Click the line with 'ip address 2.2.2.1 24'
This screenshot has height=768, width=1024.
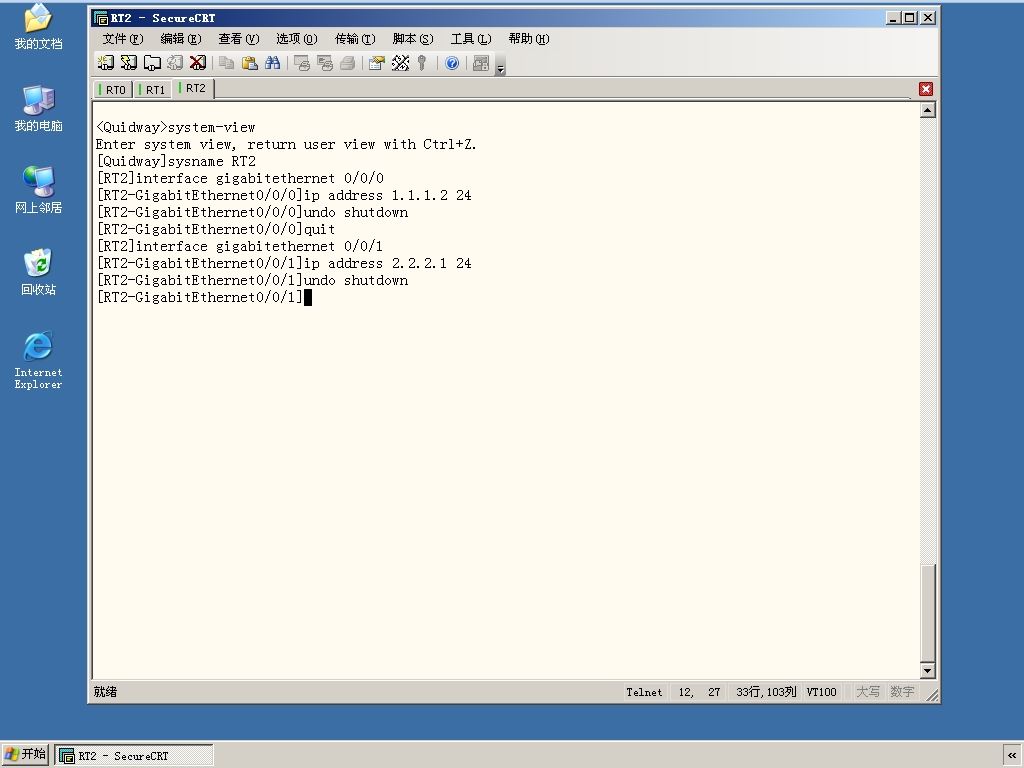[x=283, y=263]
